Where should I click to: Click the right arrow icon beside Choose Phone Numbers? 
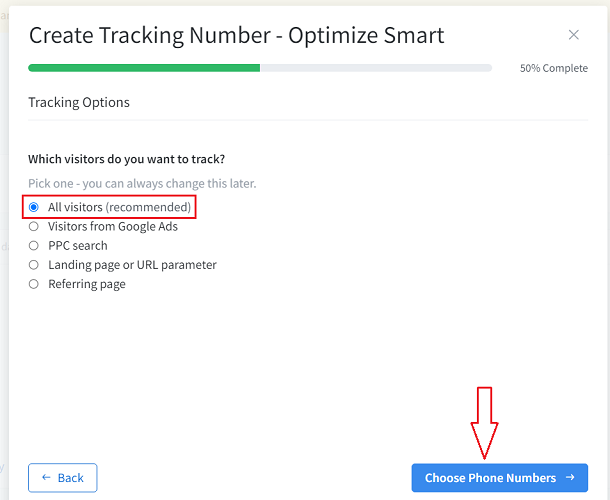pyautogui.click(x=570, y=478)
